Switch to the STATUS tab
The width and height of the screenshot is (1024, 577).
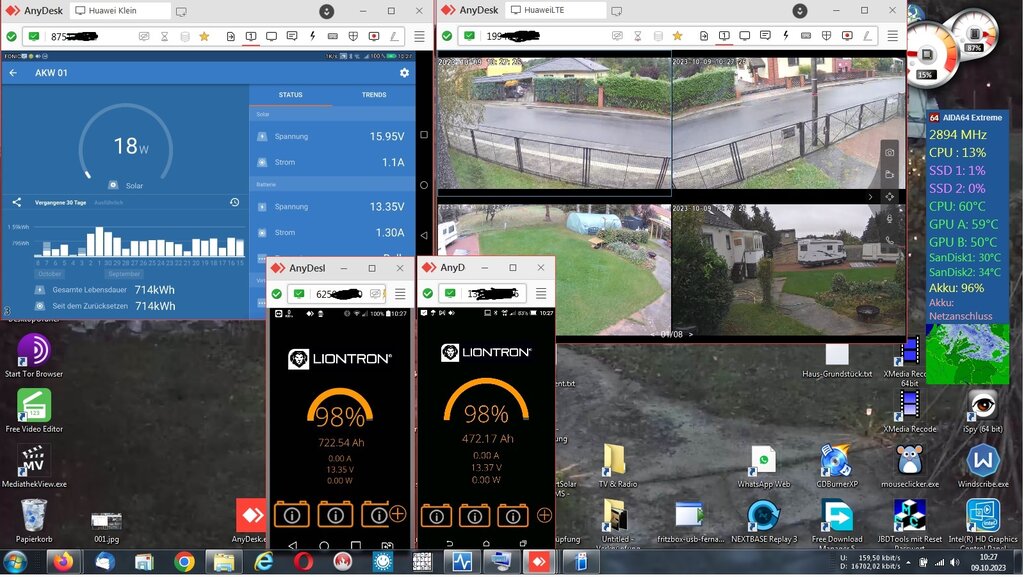[291, 95]
